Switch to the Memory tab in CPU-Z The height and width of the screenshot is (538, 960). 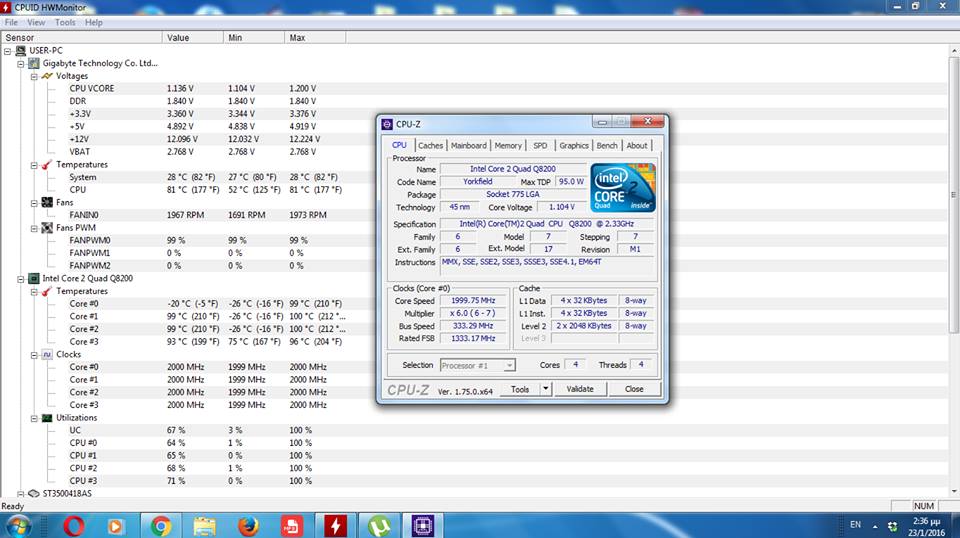[508, 145]
